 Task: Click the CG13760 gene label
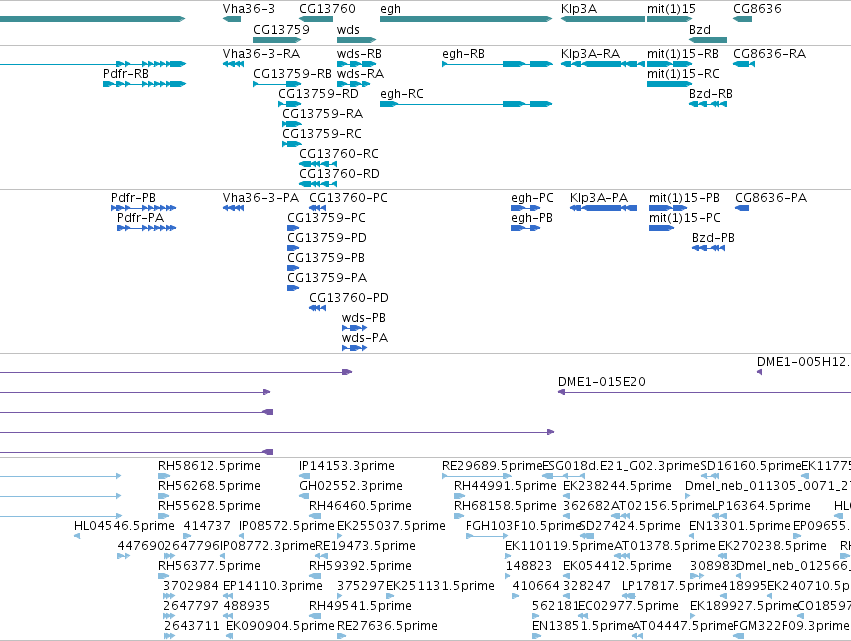pos(327,9)
